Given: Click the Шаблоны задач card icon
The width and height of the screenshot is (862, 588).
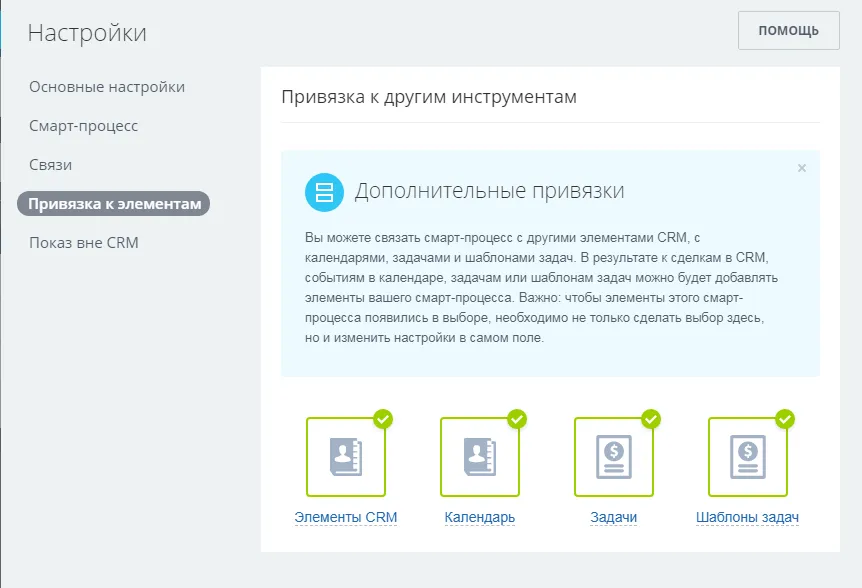Looking at the screenshot, I should click(748, 456).
